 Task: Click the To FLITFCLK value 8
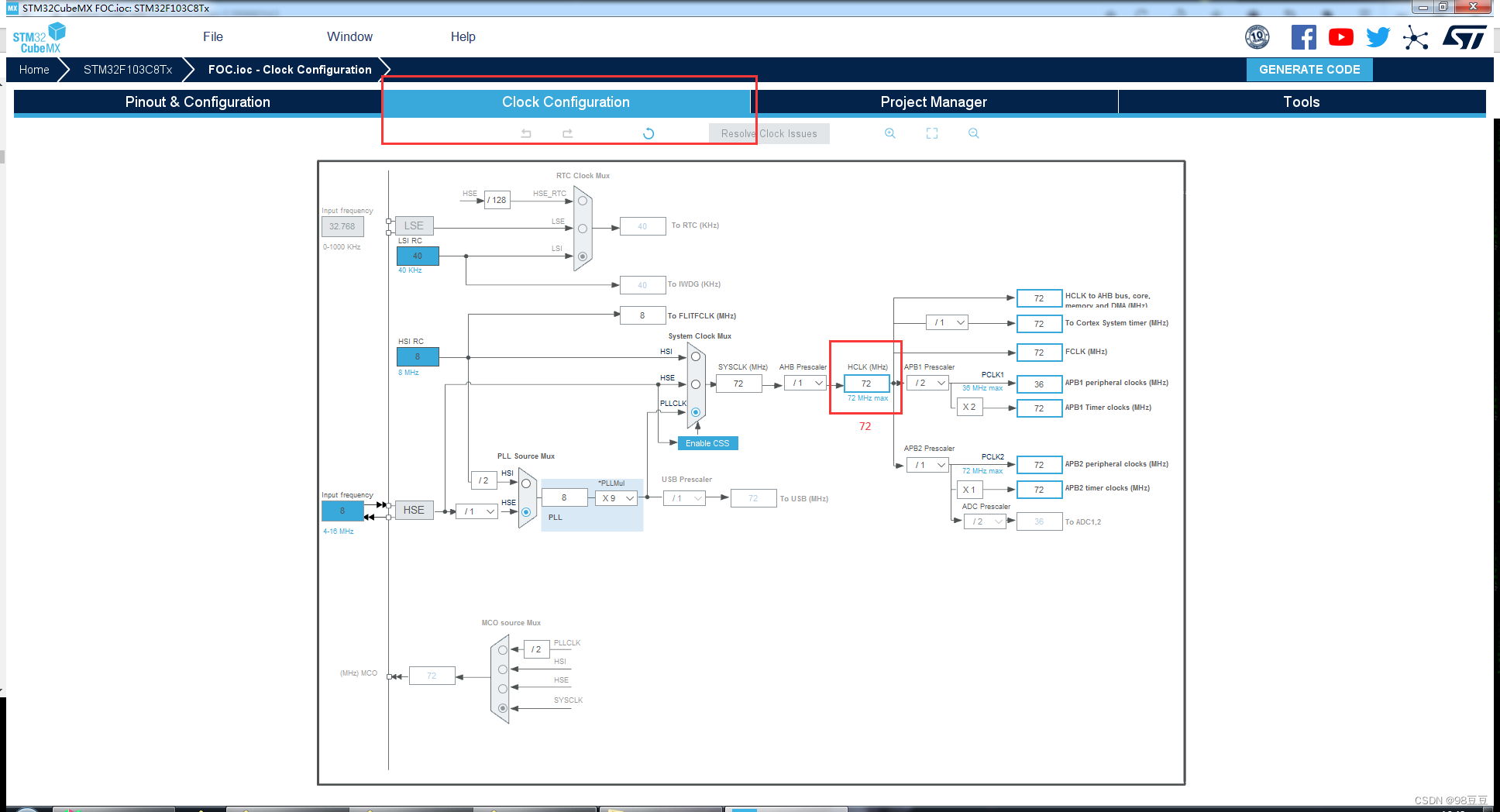coord(642,315)
